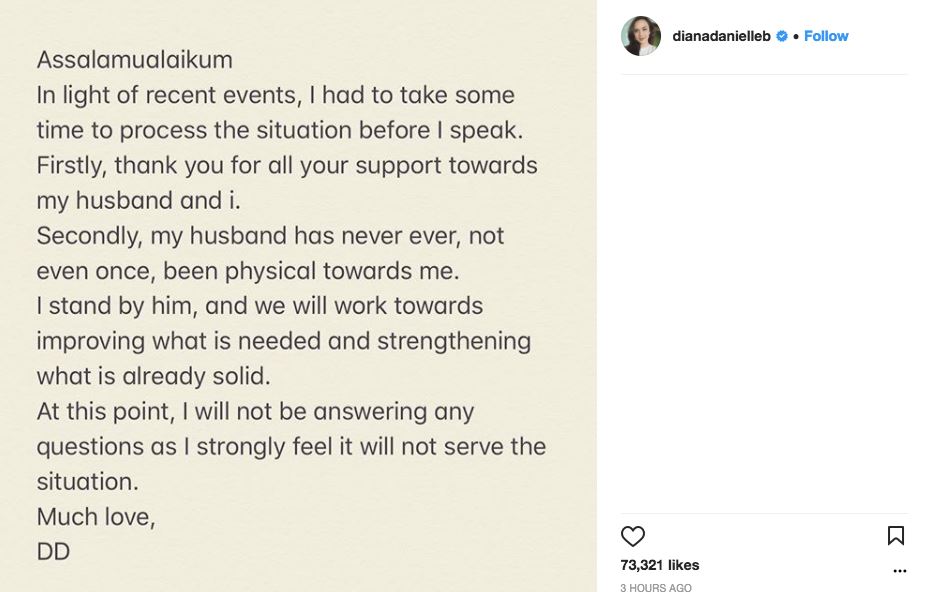This screenshot has width=927, height=592.
Task: Click the statement image to view it
Action: coord(300,296)
